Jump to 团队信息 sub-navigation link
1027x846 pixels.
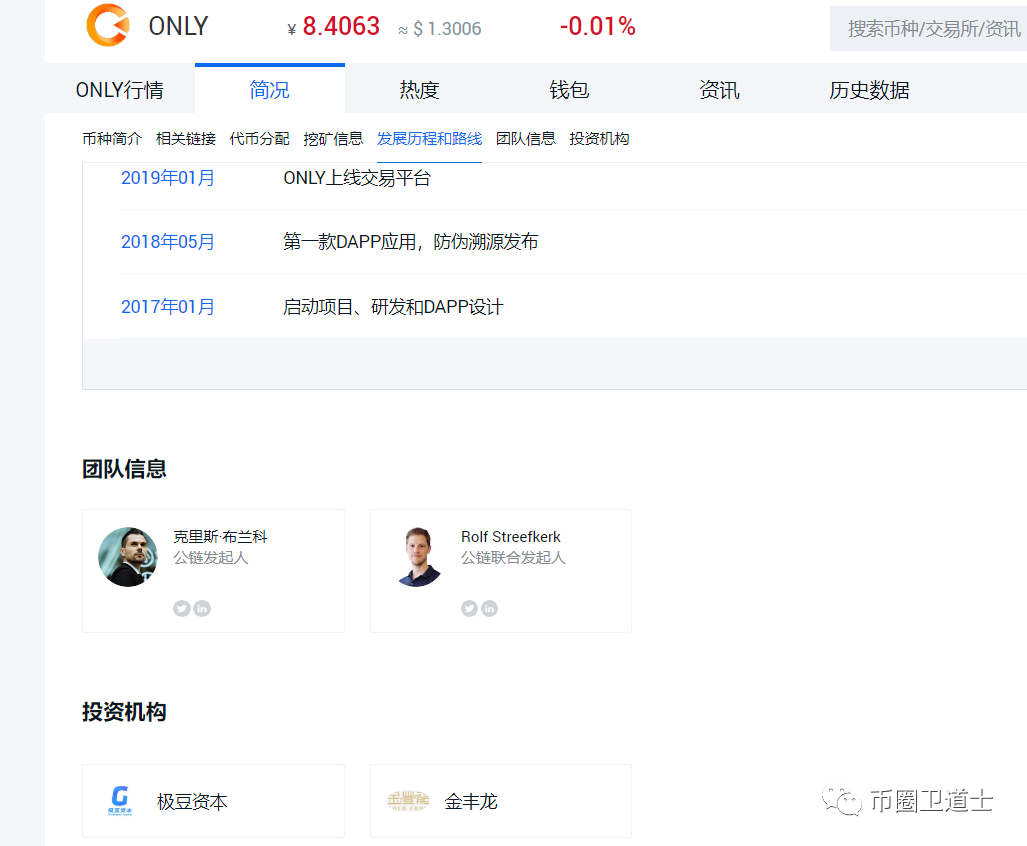526,139
